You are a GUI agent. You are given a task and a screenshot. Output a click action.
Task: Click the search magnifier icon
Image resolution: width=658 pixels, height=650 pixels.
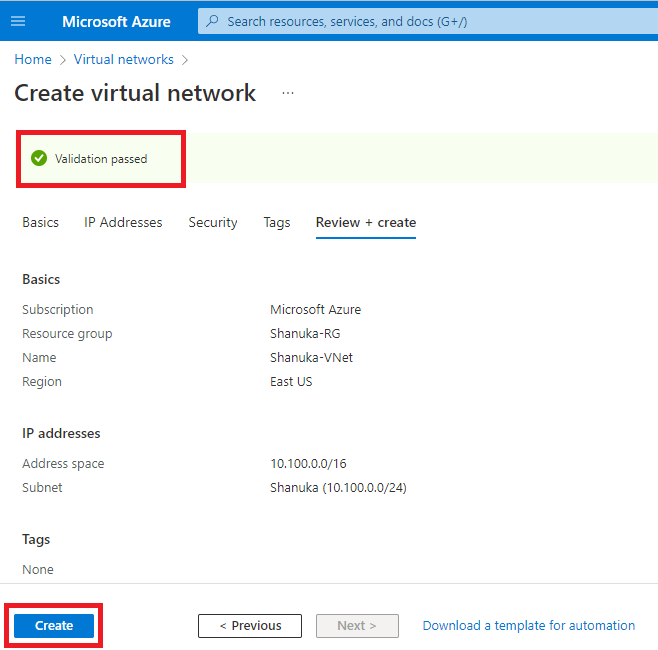(x=213, y=21)
